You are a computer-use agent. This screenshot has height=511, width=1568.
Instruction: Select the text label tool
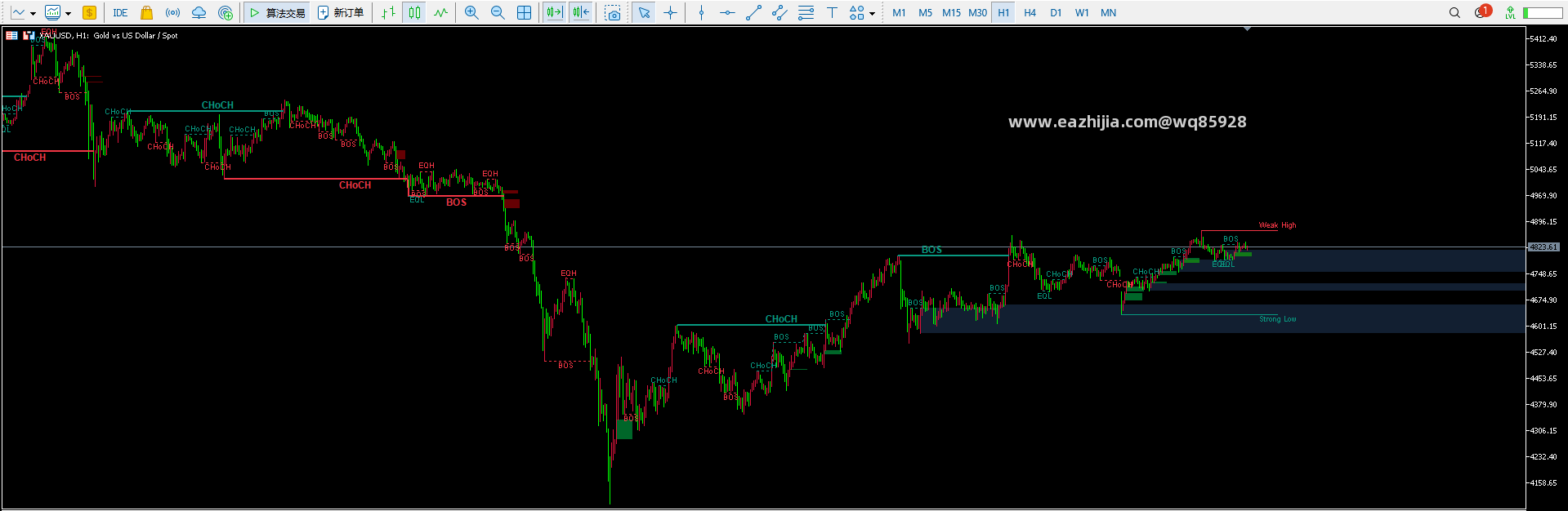832,12
